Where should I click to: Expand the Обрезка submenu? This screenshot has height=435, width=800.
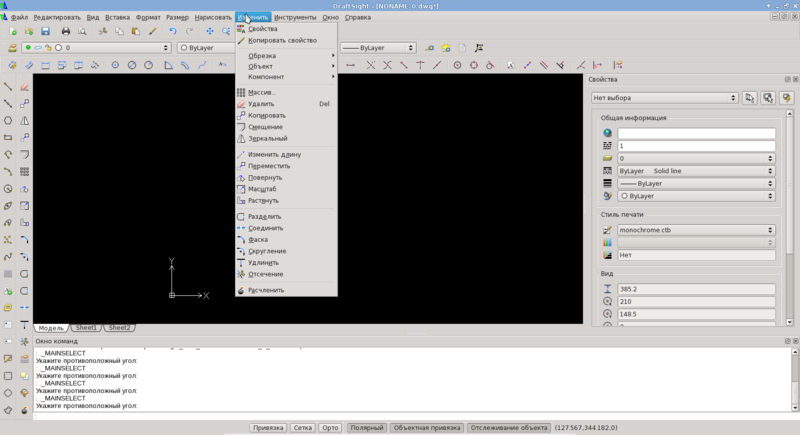pyautogui.click(x=286, y=56)
